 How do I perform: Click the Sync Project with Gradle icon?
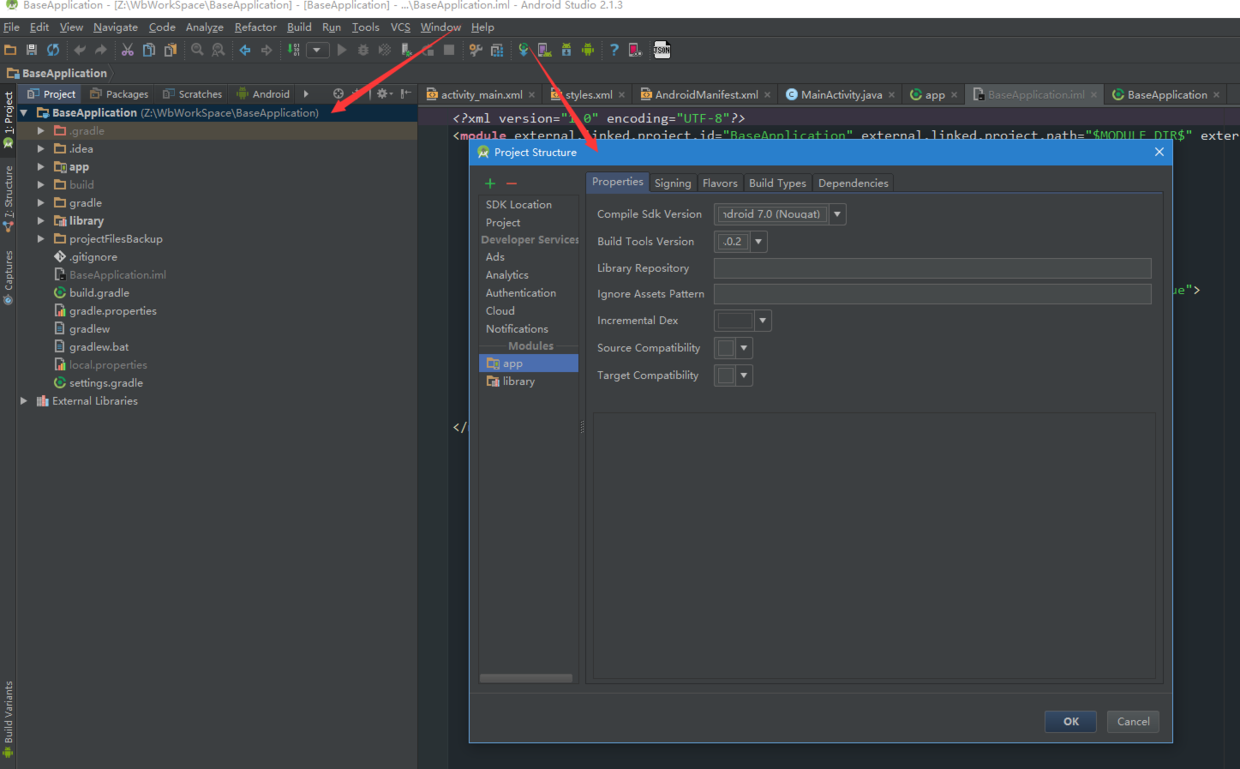523,50
